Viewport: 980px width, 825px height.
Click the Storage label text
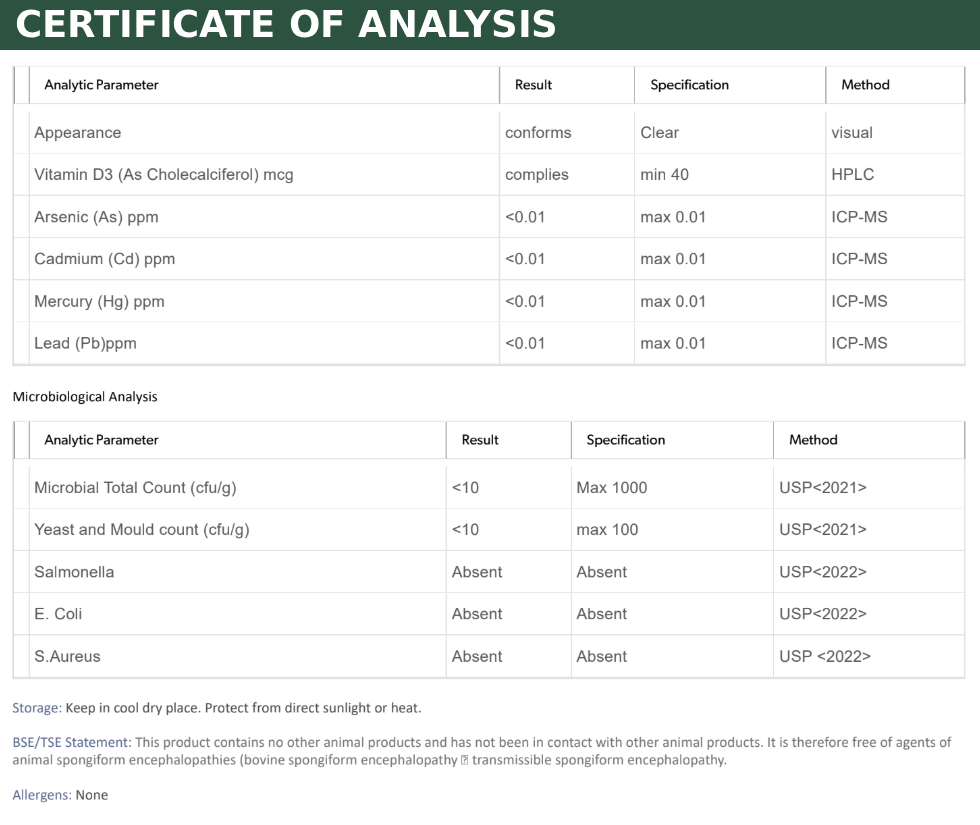[x=37, y=708]
